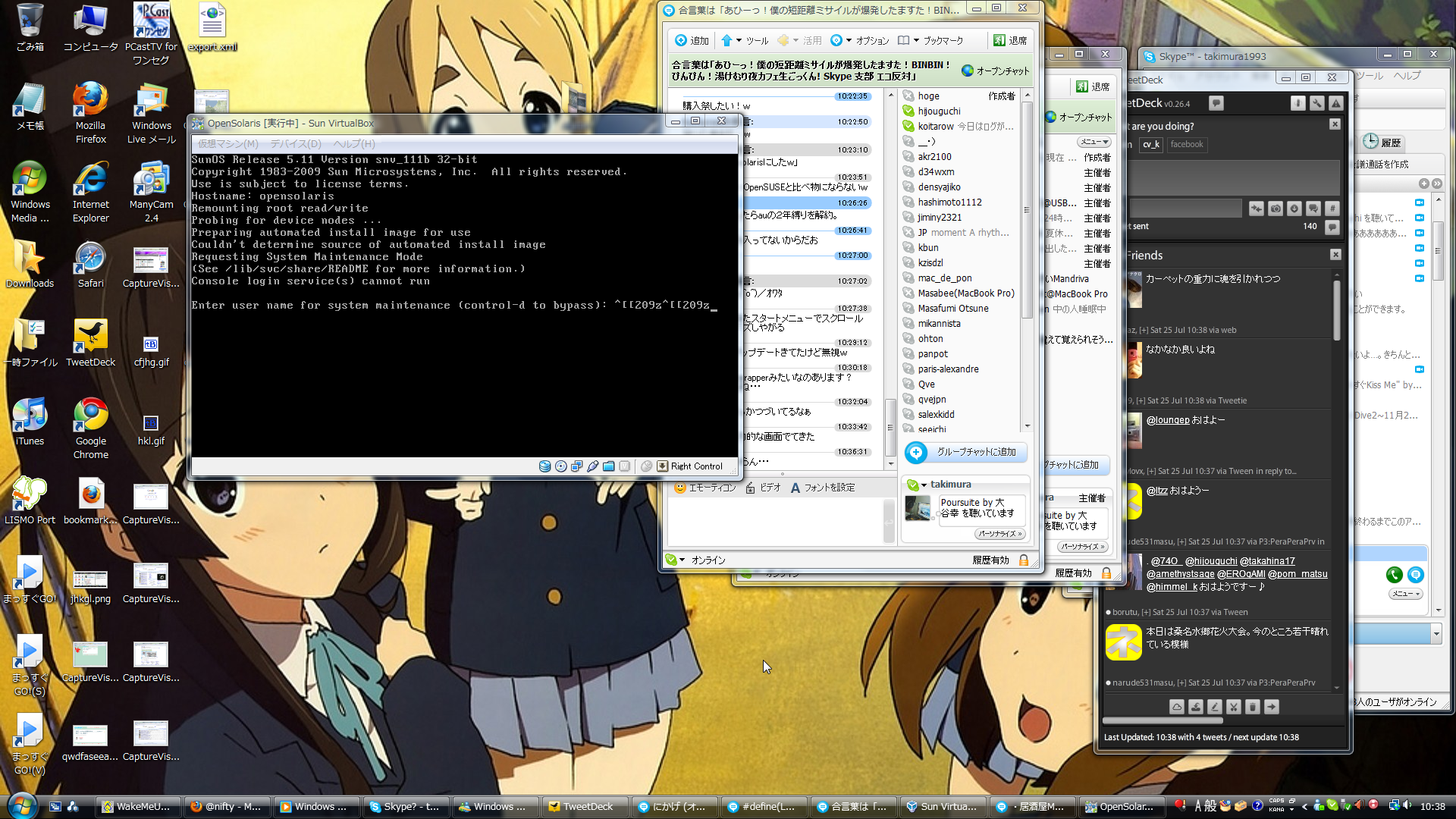Click the TweetDeck shorten URL arrows button
Screen dimensions: 1456x819
(1257, 209)
